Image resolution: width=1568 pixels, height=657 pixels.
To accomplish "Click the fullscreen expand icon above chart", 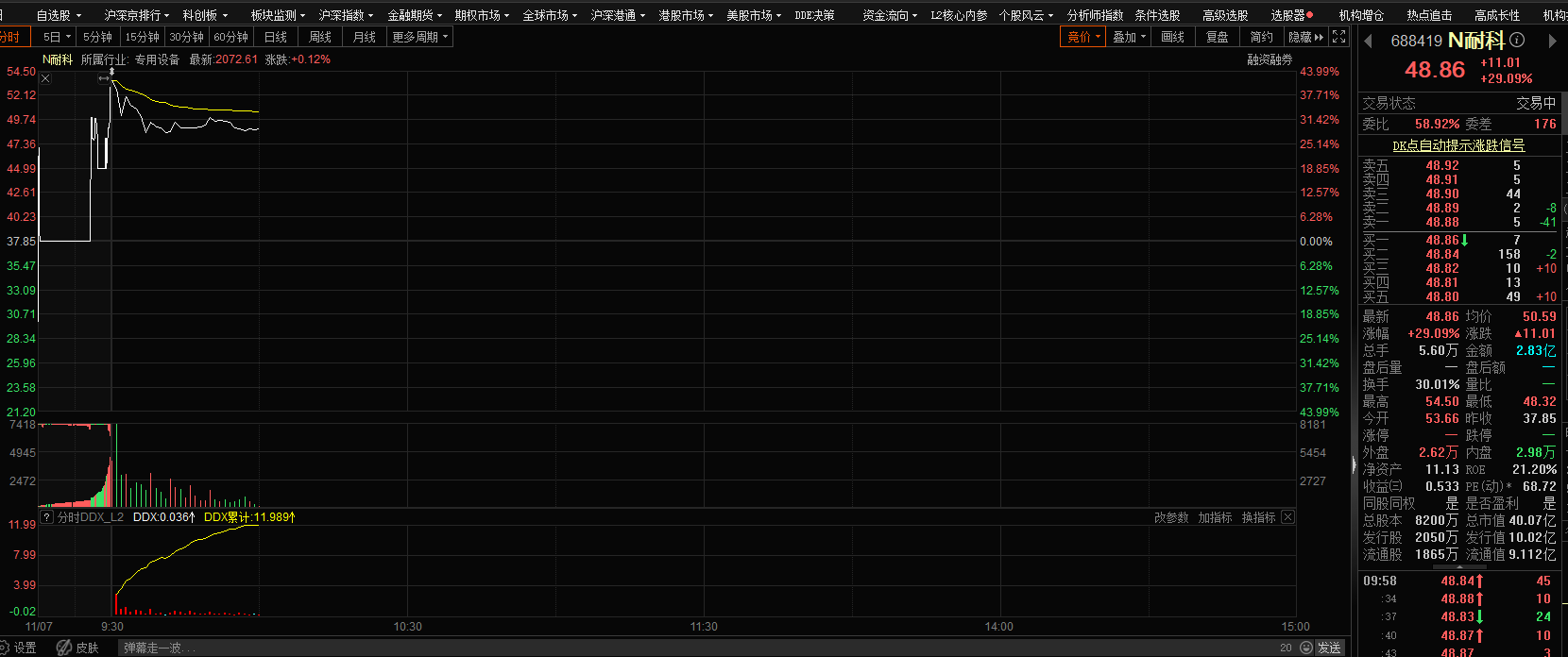I will pos(1338,37).
